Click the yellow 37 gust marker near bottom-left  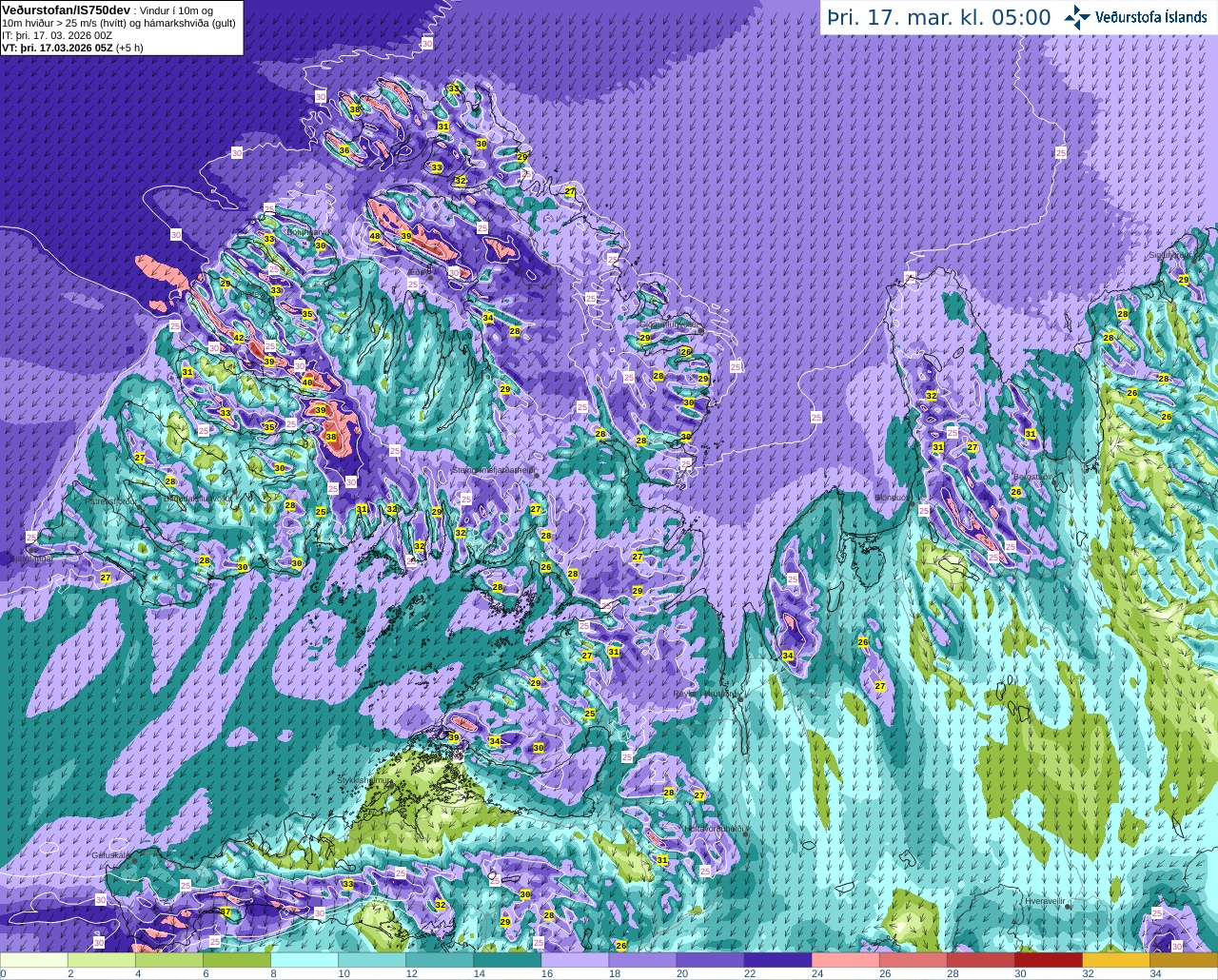pyautogui.click(x=226, y=911)
